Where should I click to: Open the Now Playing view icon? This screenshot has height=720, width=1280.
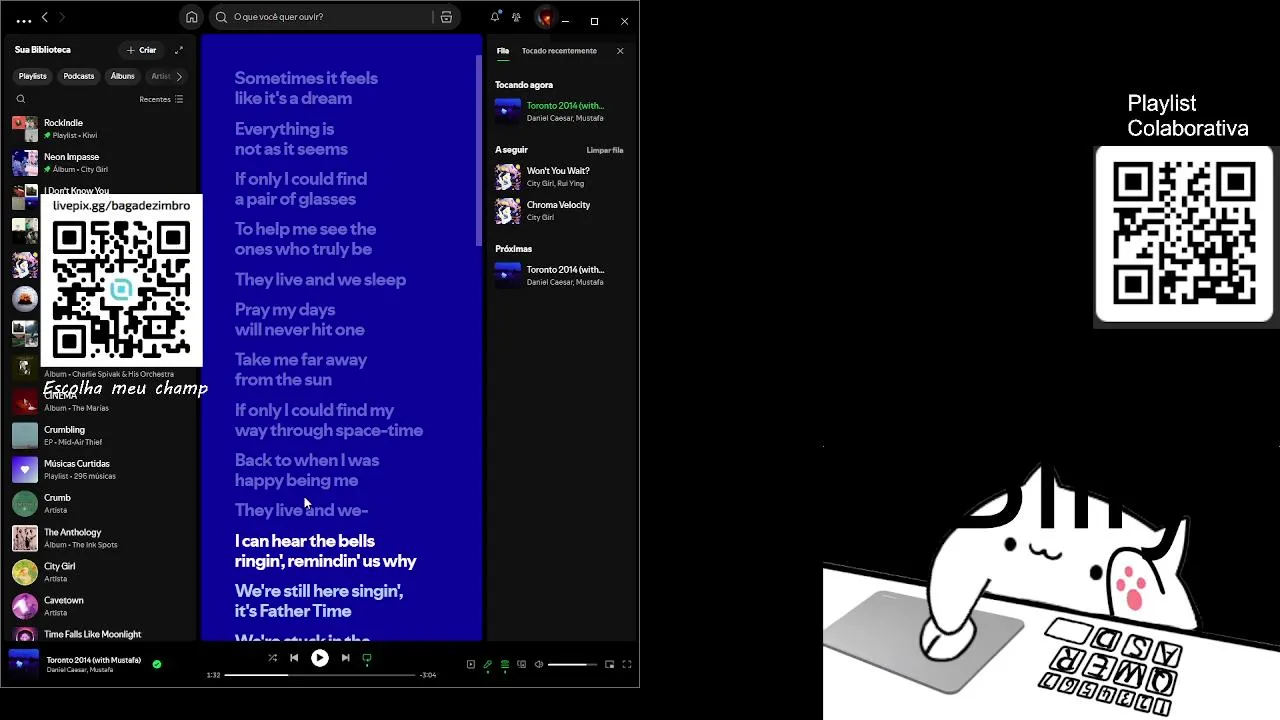click(x=471, y=664)
